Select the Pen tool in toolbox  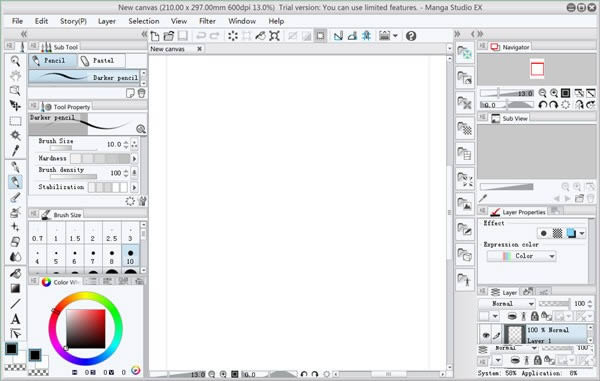tap(15, 167)
